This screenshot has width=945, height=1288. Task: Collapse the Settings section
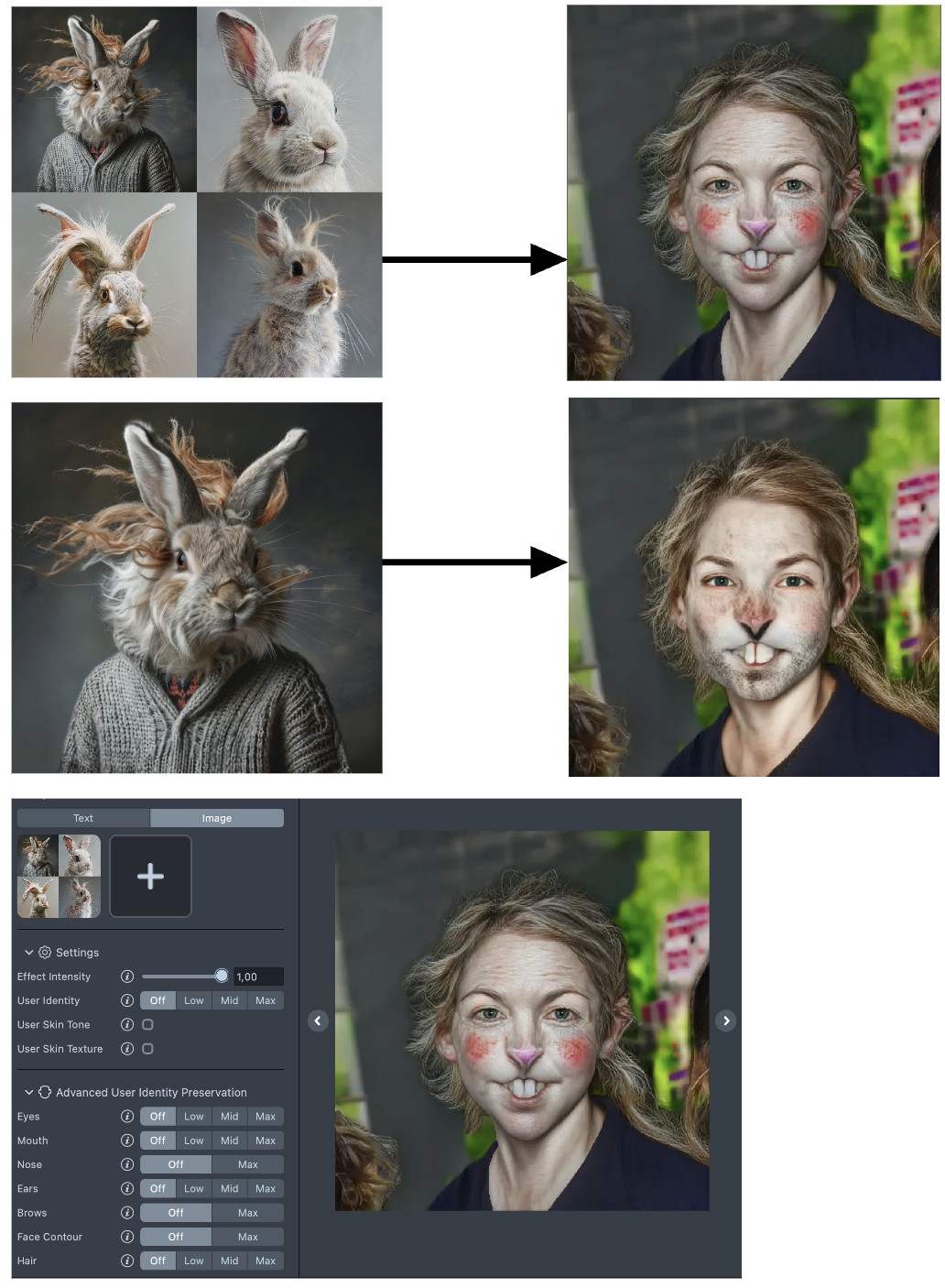pos(28,953)
